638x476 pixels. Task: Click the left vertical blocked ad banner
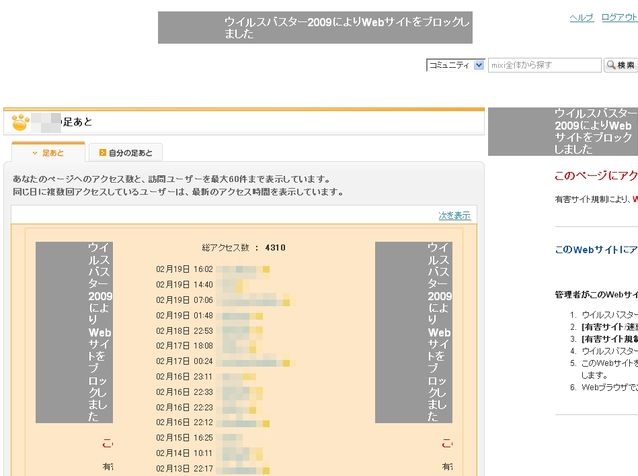tap(74, 332)
